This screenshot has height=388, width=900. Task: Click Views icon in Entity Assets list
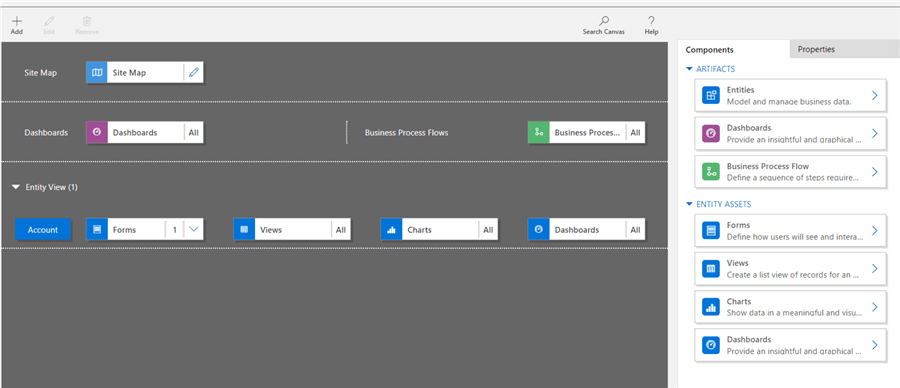click(x=711, y=269)
